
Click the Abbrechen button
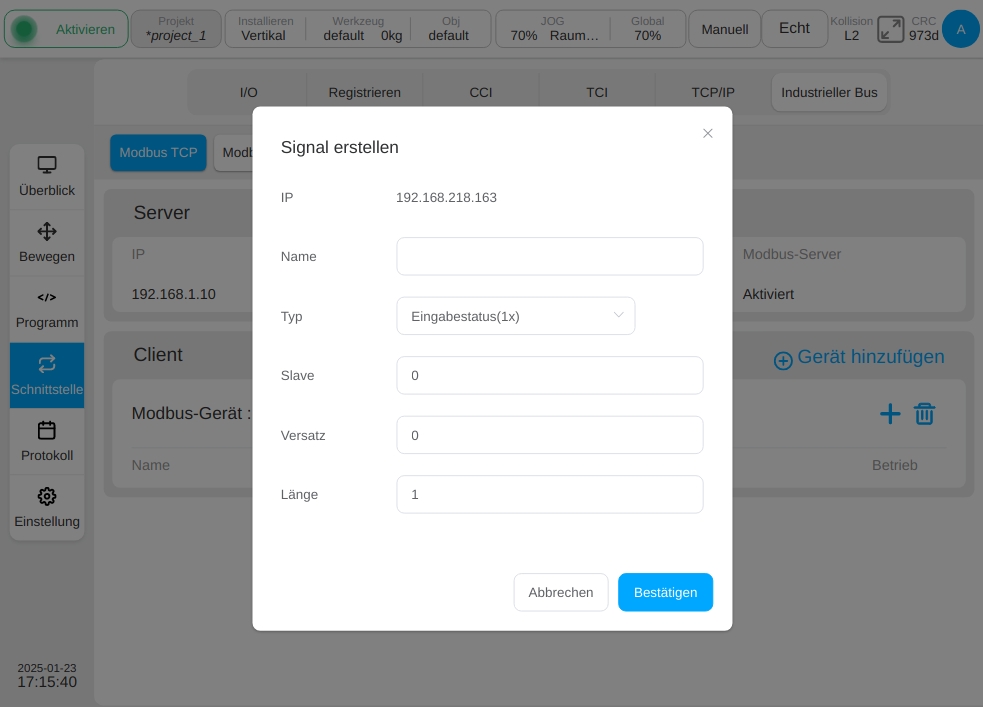pyautogui.click(x=560, y=592)
